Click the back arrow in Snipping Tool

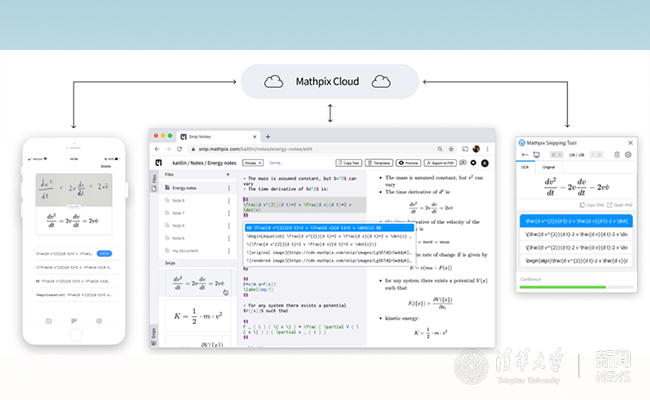(x=526, y=154)
